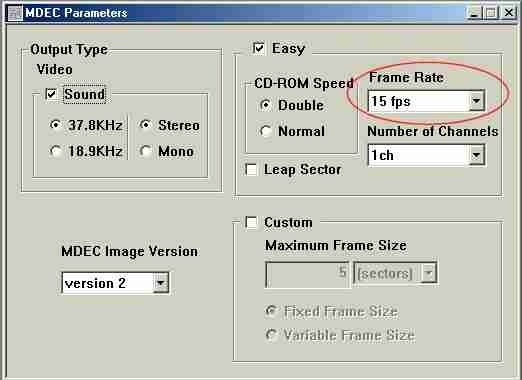Image resolution: width=522 pixels, height=380 pixels.
Task: Toggle the Sound checkbox
Action: tap(51, 94)
